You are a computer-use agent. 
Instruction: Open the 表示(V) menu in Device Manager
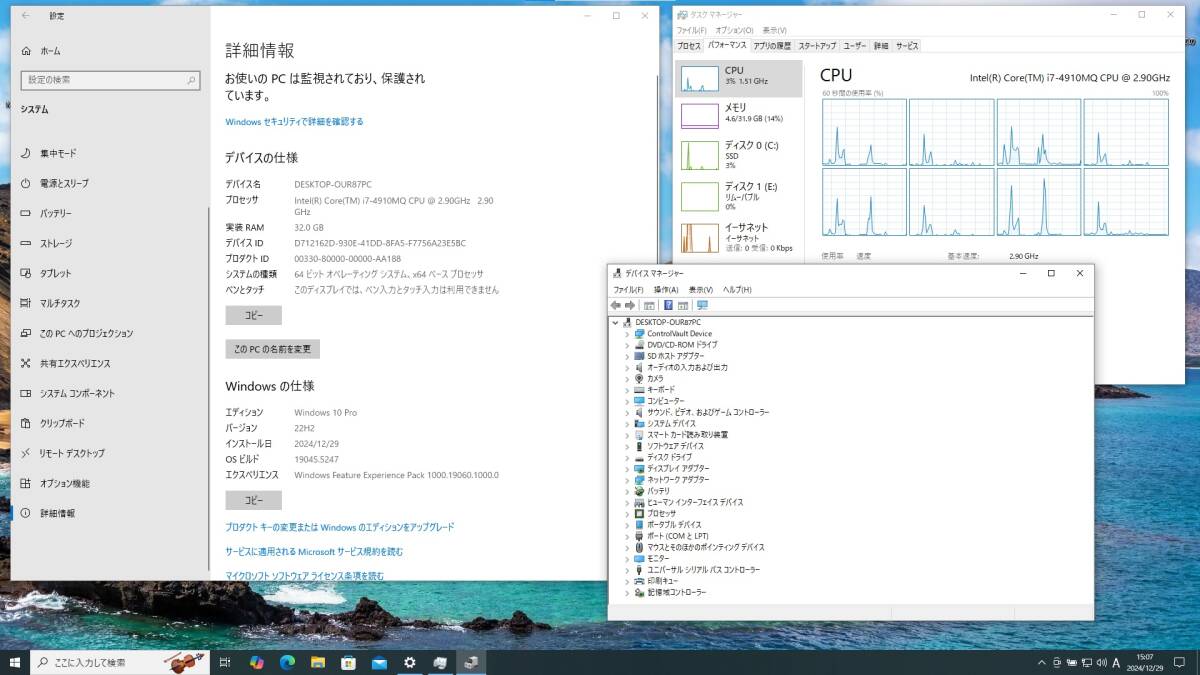[701, 289]
